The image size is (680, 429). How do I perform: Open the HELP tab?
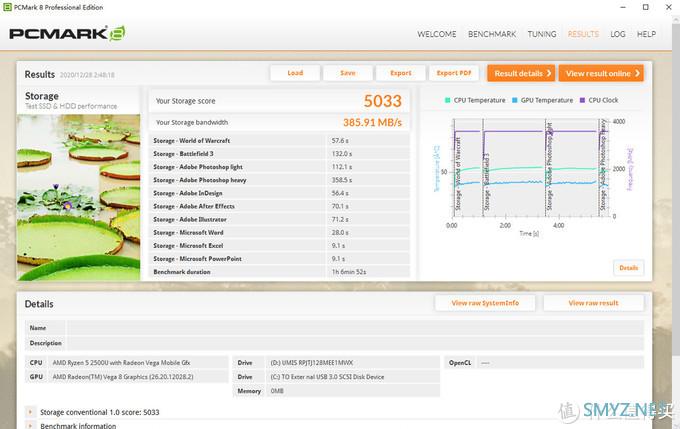(x=646, y=34)
